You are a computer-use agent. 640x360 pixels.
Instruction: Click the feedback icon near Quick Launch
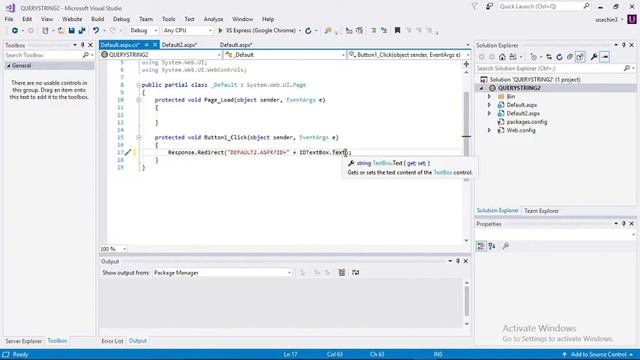pos(489,7)
